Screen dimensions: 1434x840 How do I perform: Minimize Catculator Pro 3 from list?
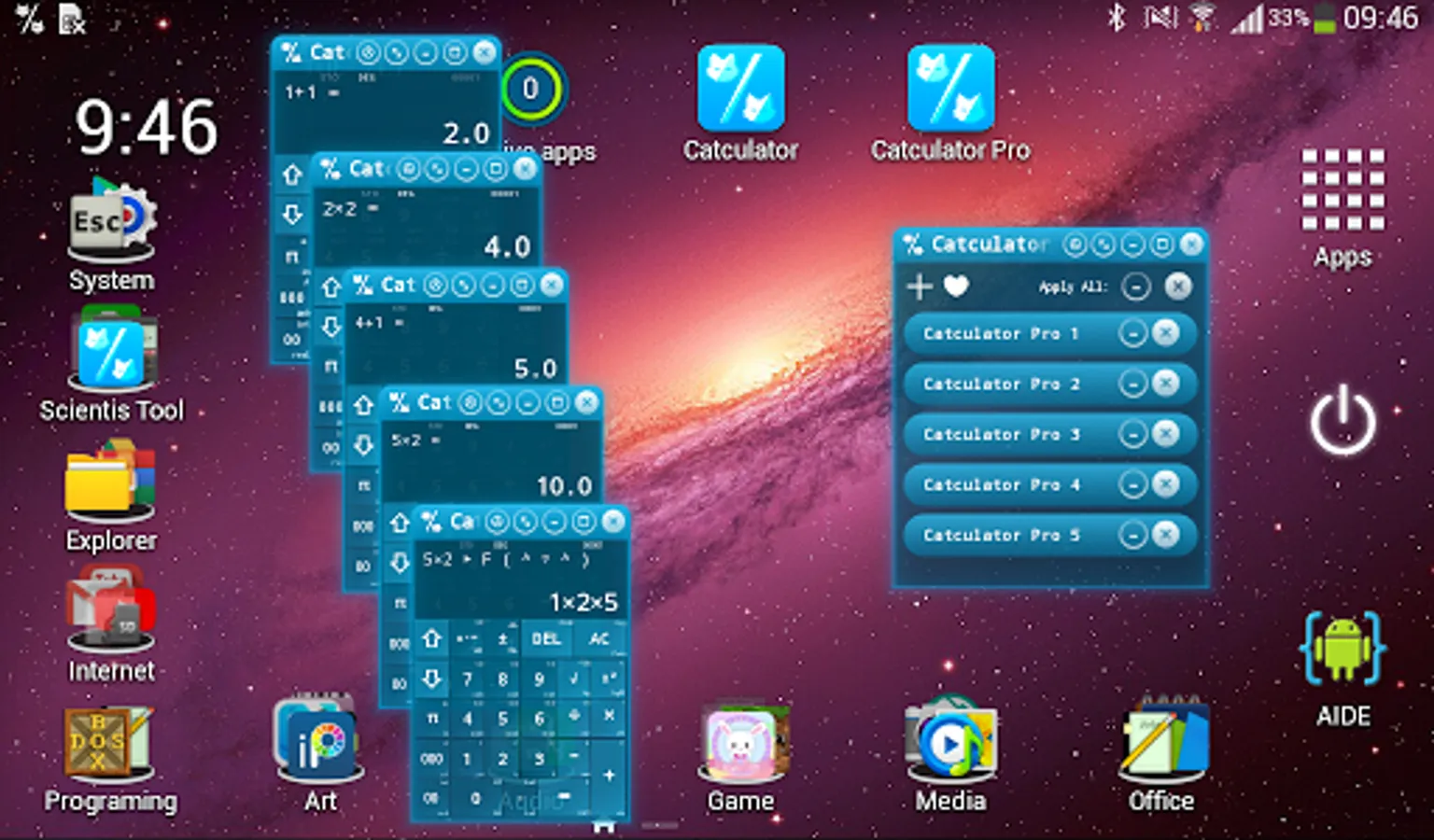(1132, 434)
